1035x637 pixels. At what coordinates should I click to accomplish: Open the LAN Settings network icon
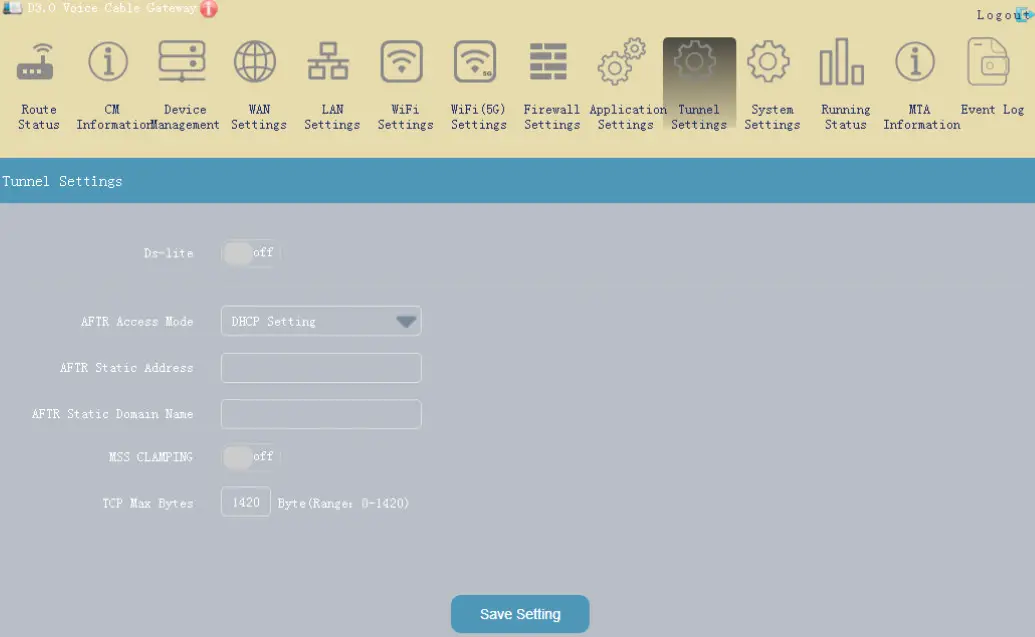pyautogui.click(x=328, y=61)
